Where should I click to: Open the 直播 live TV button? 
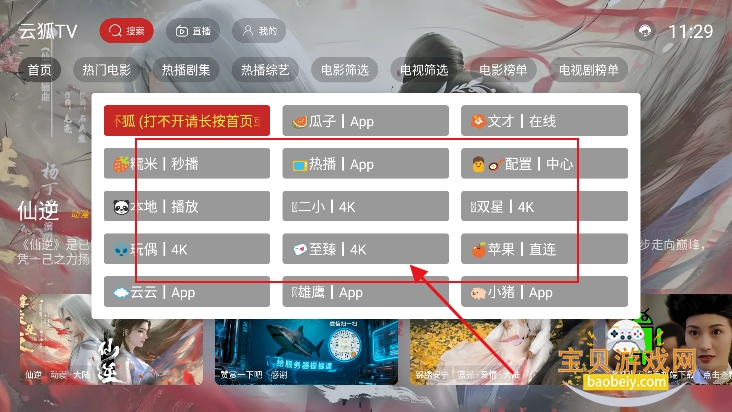193,31
